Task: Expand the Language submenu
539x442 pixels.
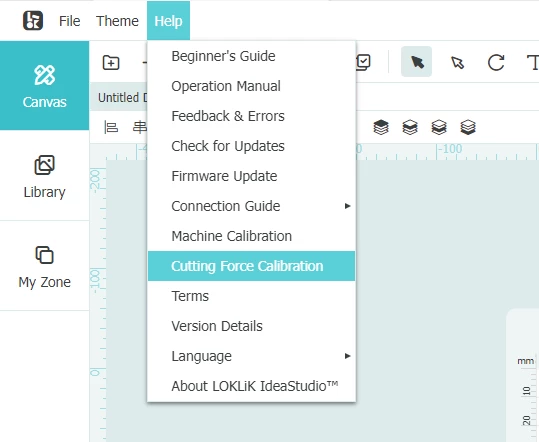Action: coord(251,356)
